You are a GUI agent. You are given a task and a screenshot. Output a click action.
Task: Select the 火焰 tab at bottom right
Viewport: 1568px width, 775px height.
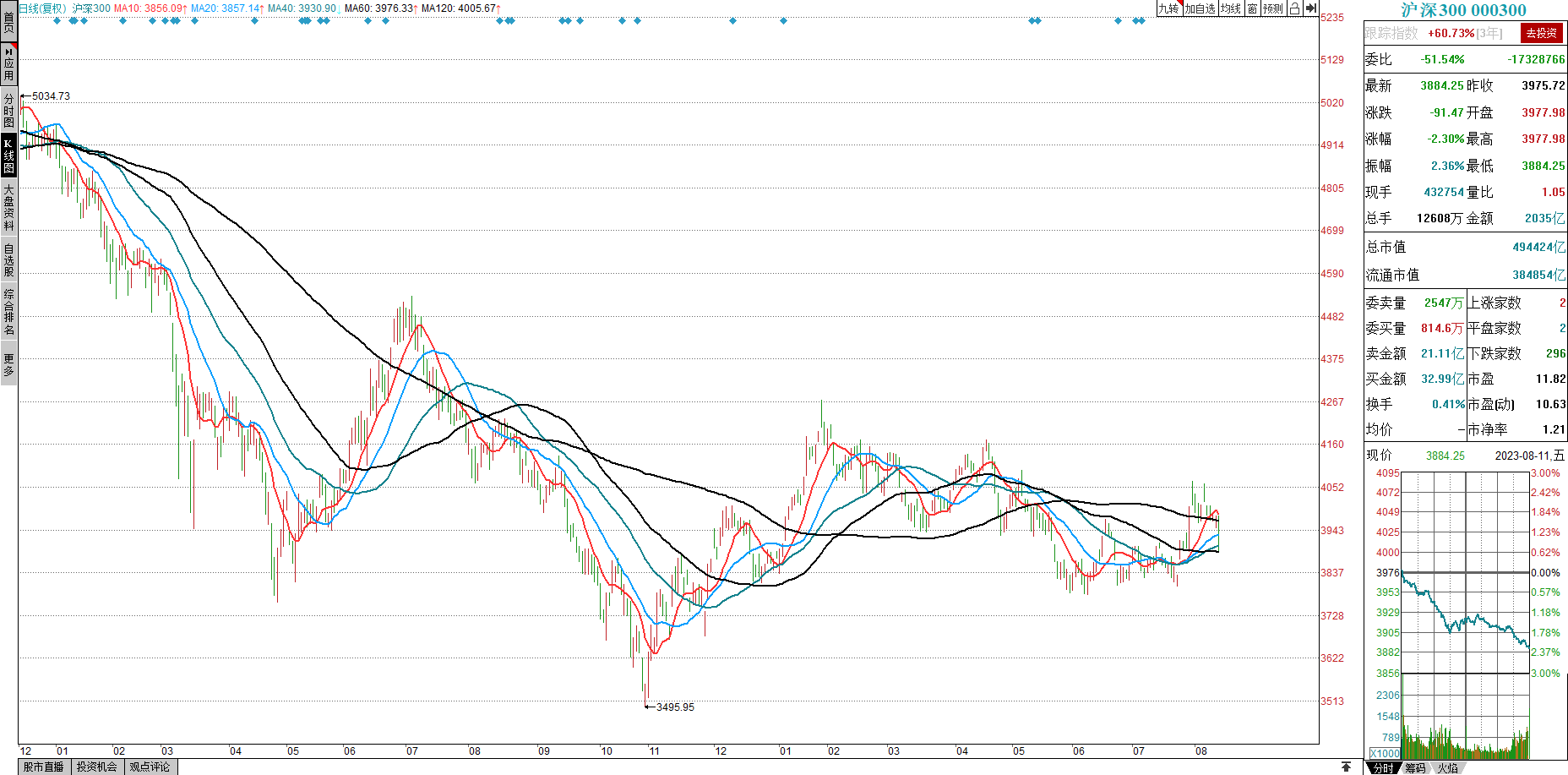1448,768
